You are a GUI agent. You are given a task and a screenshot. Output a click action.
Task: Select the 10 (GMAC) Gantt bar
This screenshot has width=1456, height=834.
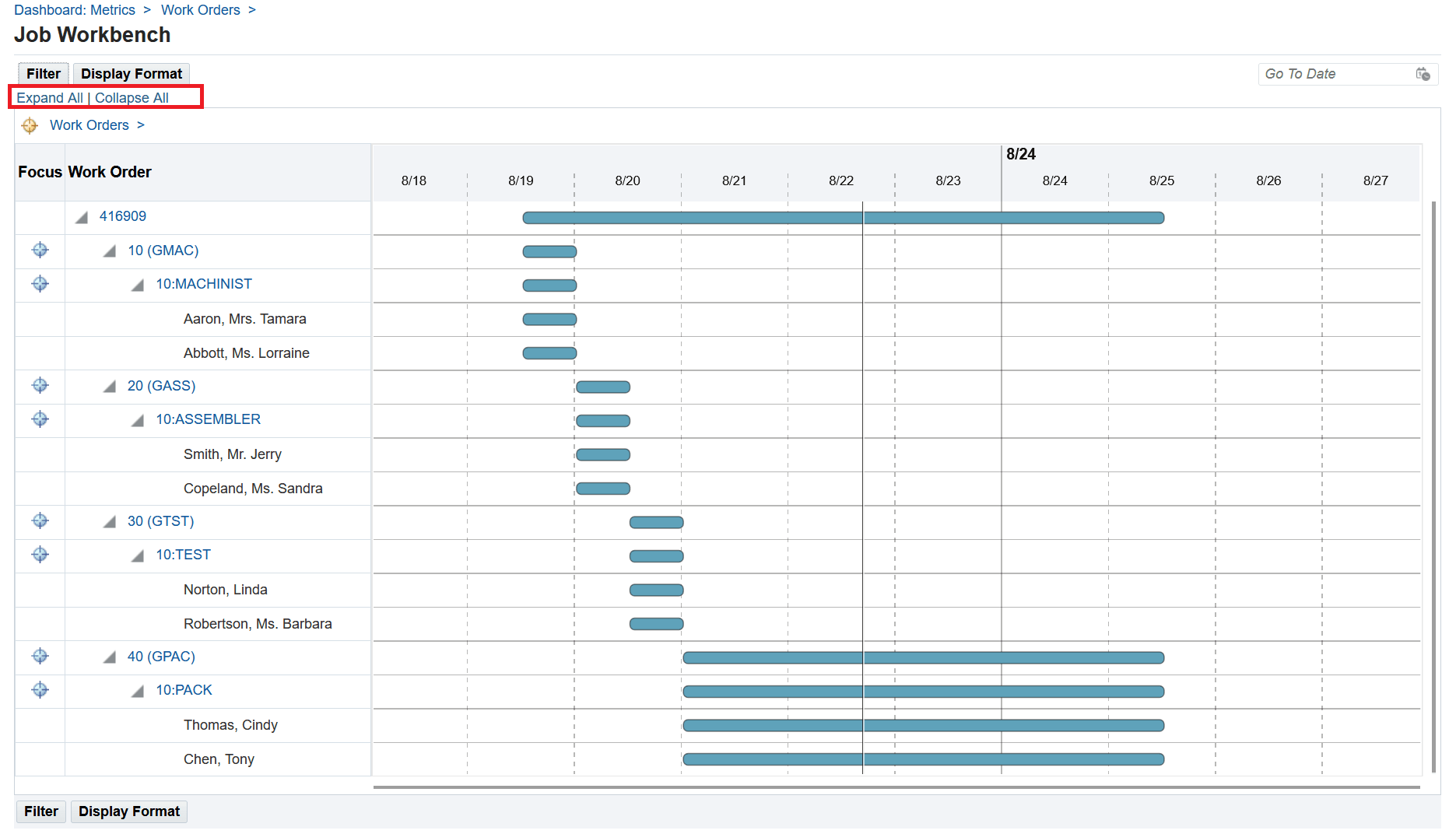[549, 251]
